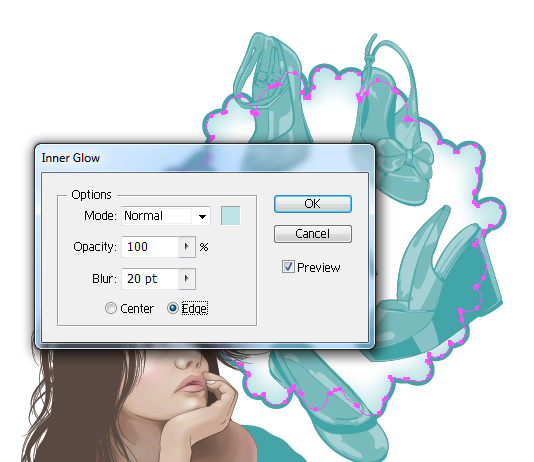
Task: Click the Opacity field showing 100
Action: pos(150,247)
